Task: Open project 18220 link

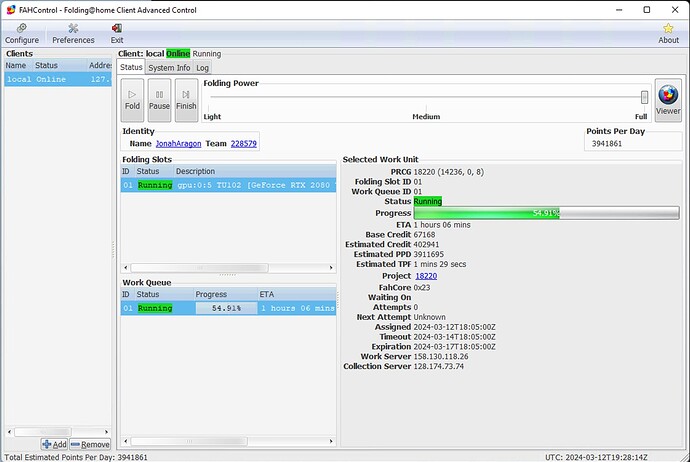Action: pos(426,276)
